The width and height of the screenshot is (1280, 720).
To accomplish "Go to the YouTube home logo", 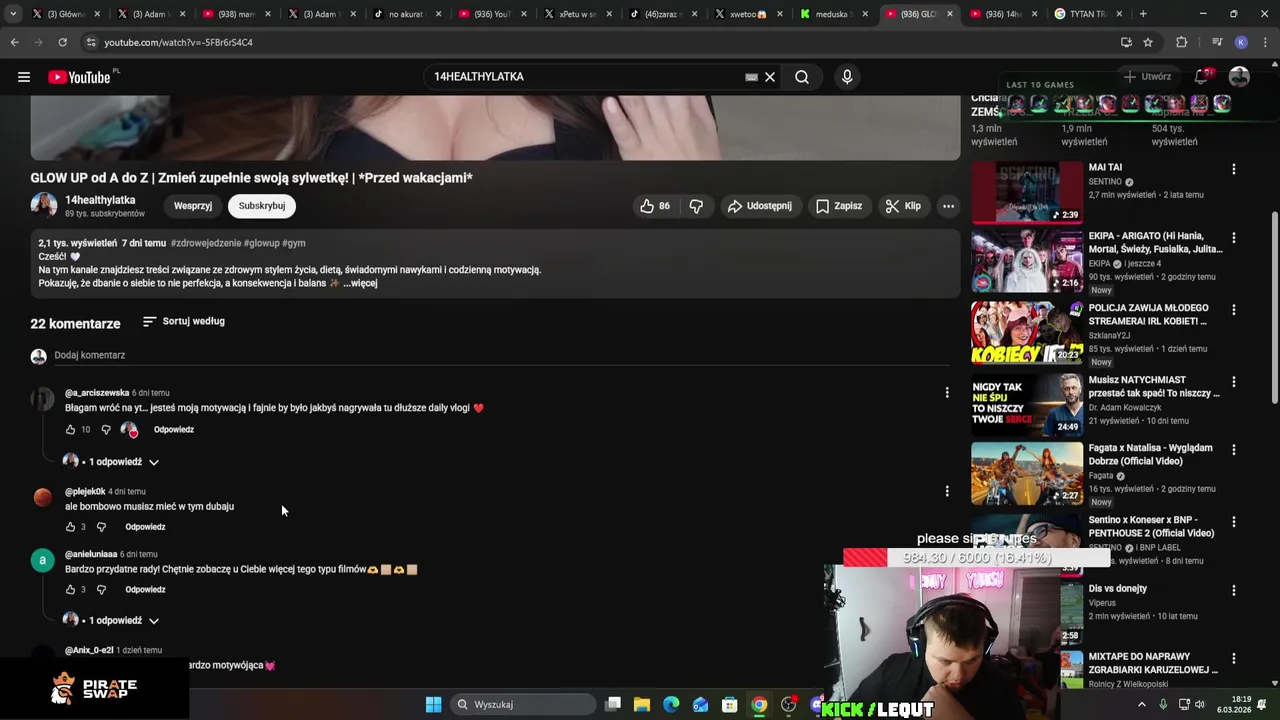I will click(79, 77).
